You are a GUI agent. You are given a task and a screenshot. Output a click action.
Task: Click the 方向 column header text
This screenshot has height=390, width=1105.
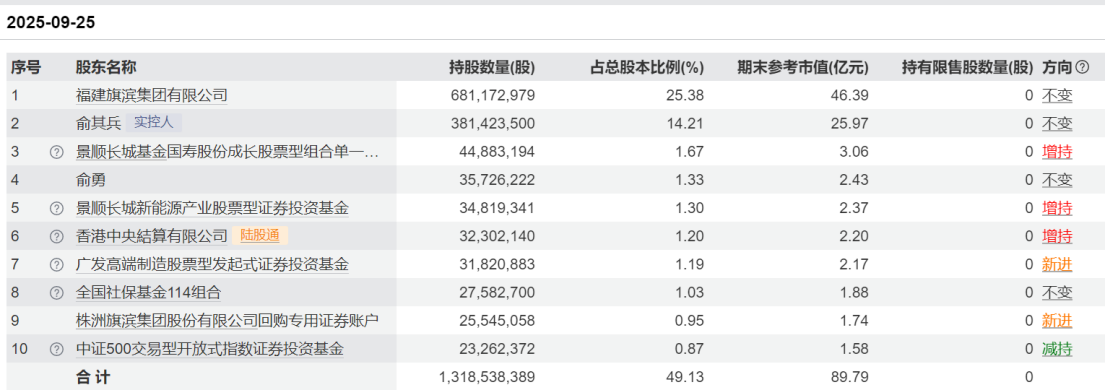coord(1057,68)
